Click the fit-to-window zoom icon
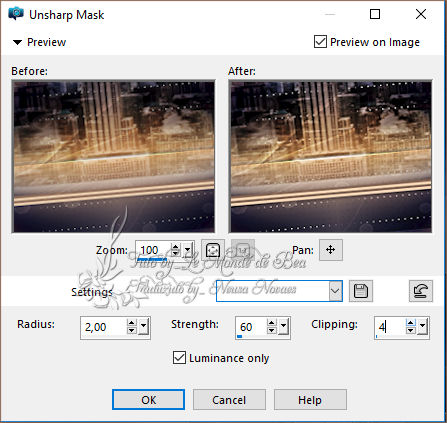 click(213, 250)
